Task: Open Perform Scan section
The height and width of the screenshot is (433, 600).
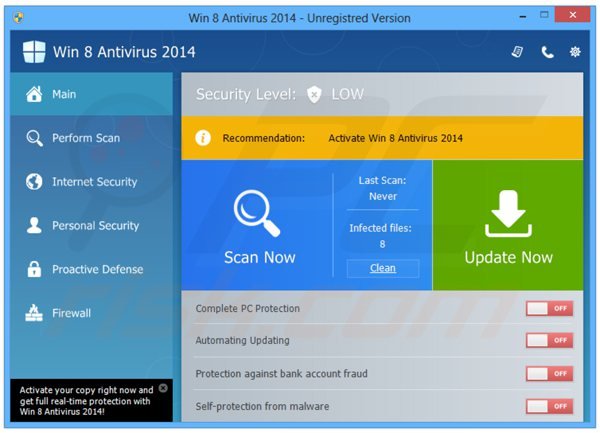Action: click(91, 138)
